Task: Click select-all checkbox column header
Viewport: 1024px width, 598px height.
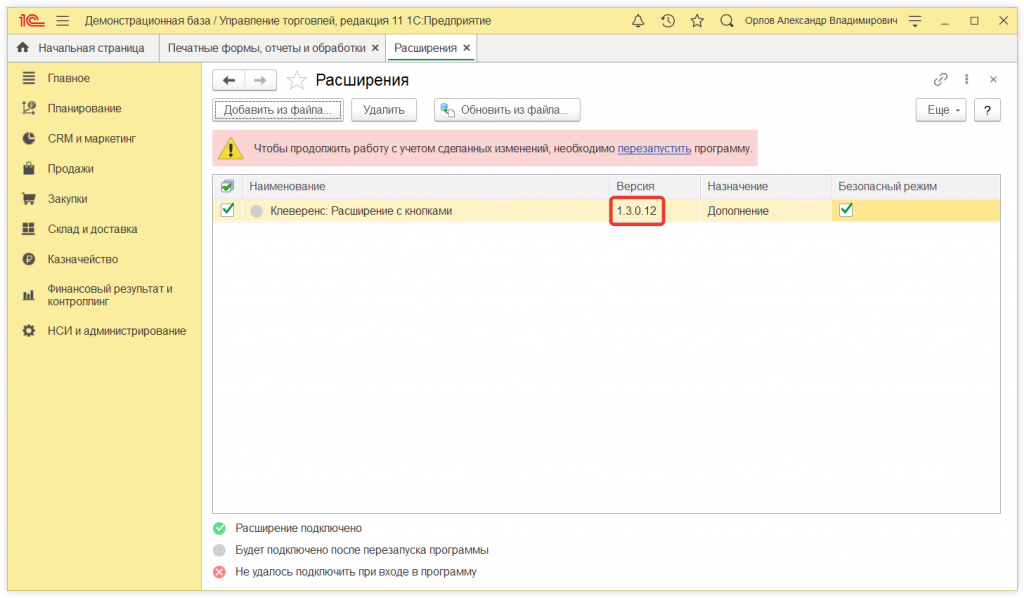Action: [228, 186]
